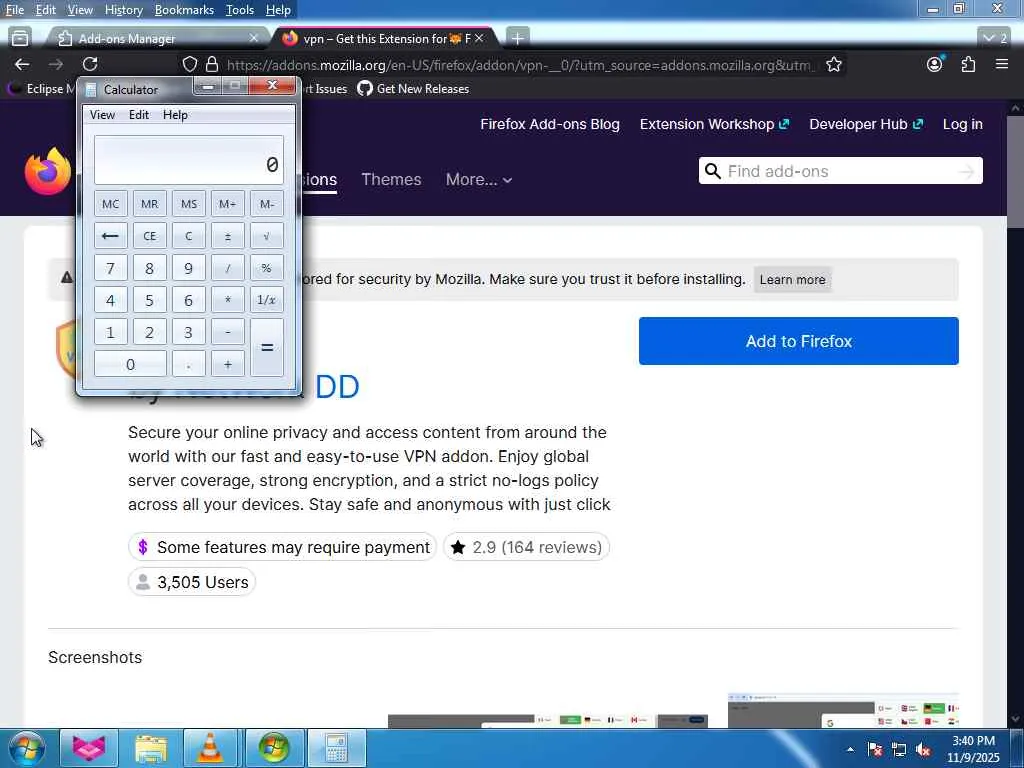The image size is (1024, 768).
Task: Open Calculator View menu
Action: 103,115
